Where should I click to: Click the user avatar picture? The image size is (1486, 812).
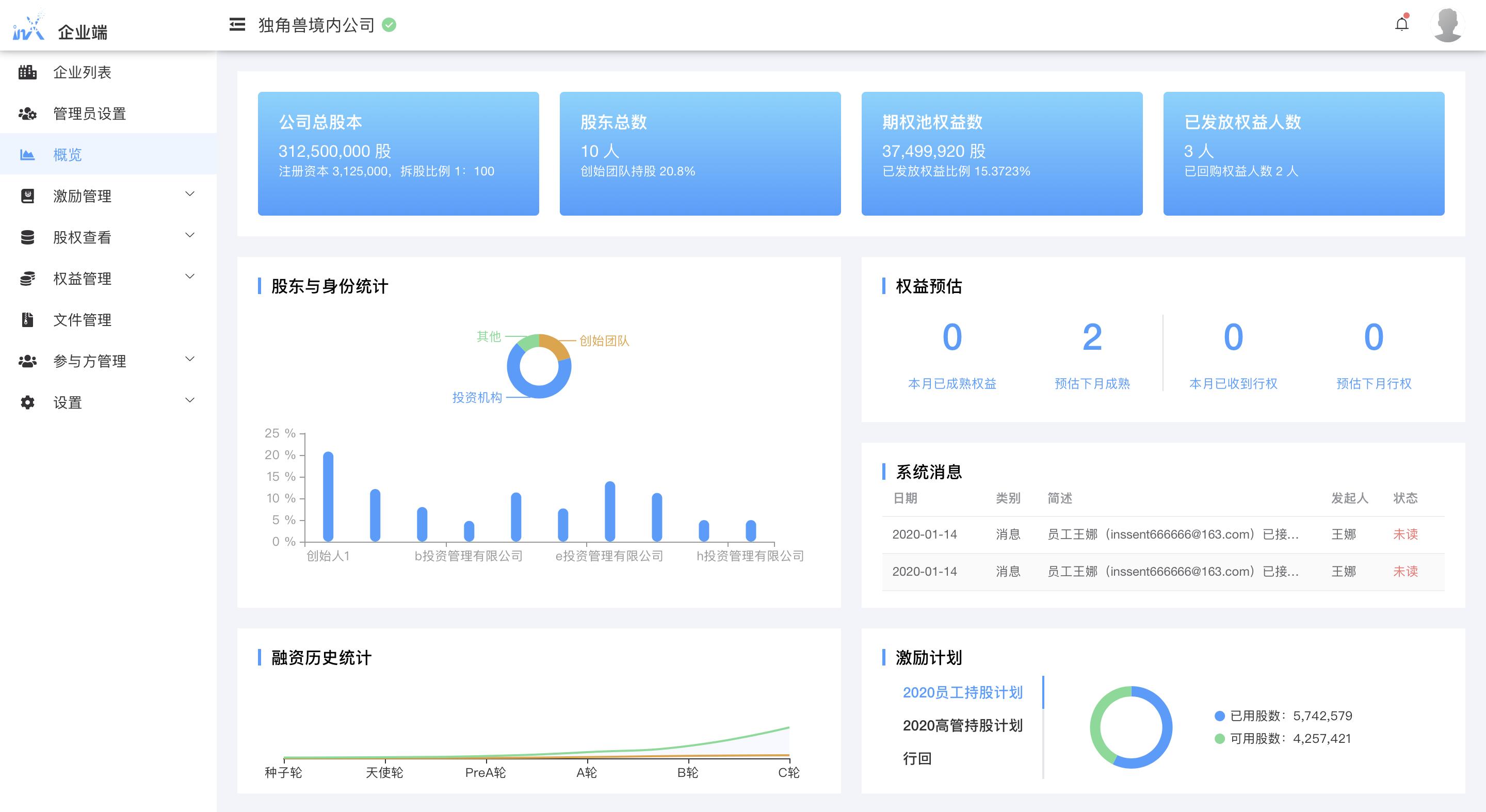tap(1447, 25)
